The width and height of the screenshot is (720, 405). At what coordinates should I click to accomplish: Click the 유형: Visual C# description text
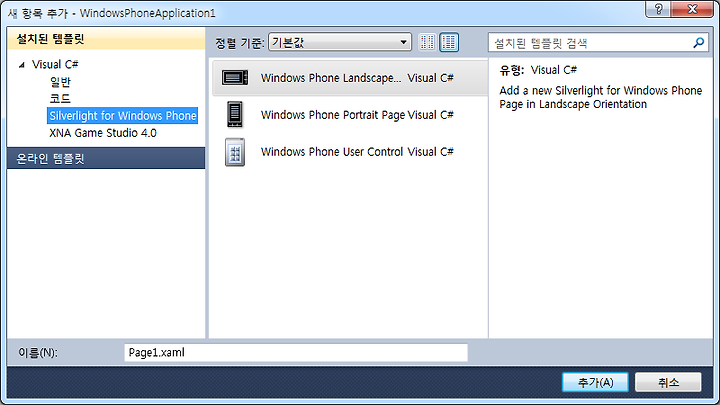pos(538,70)
